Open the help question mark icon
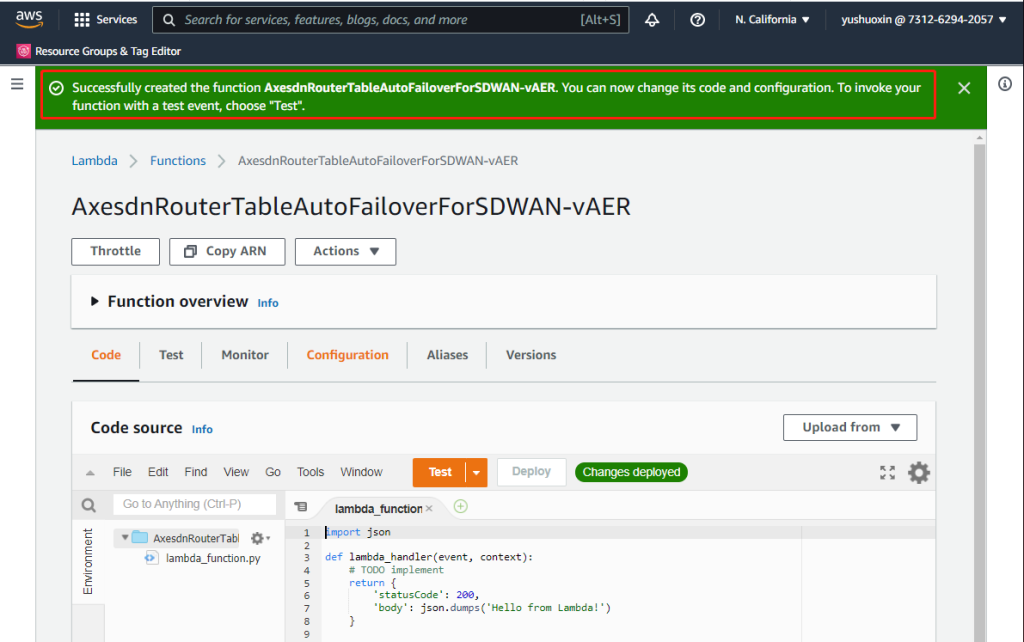The image size is (1024, 642). tap(698, 20)
